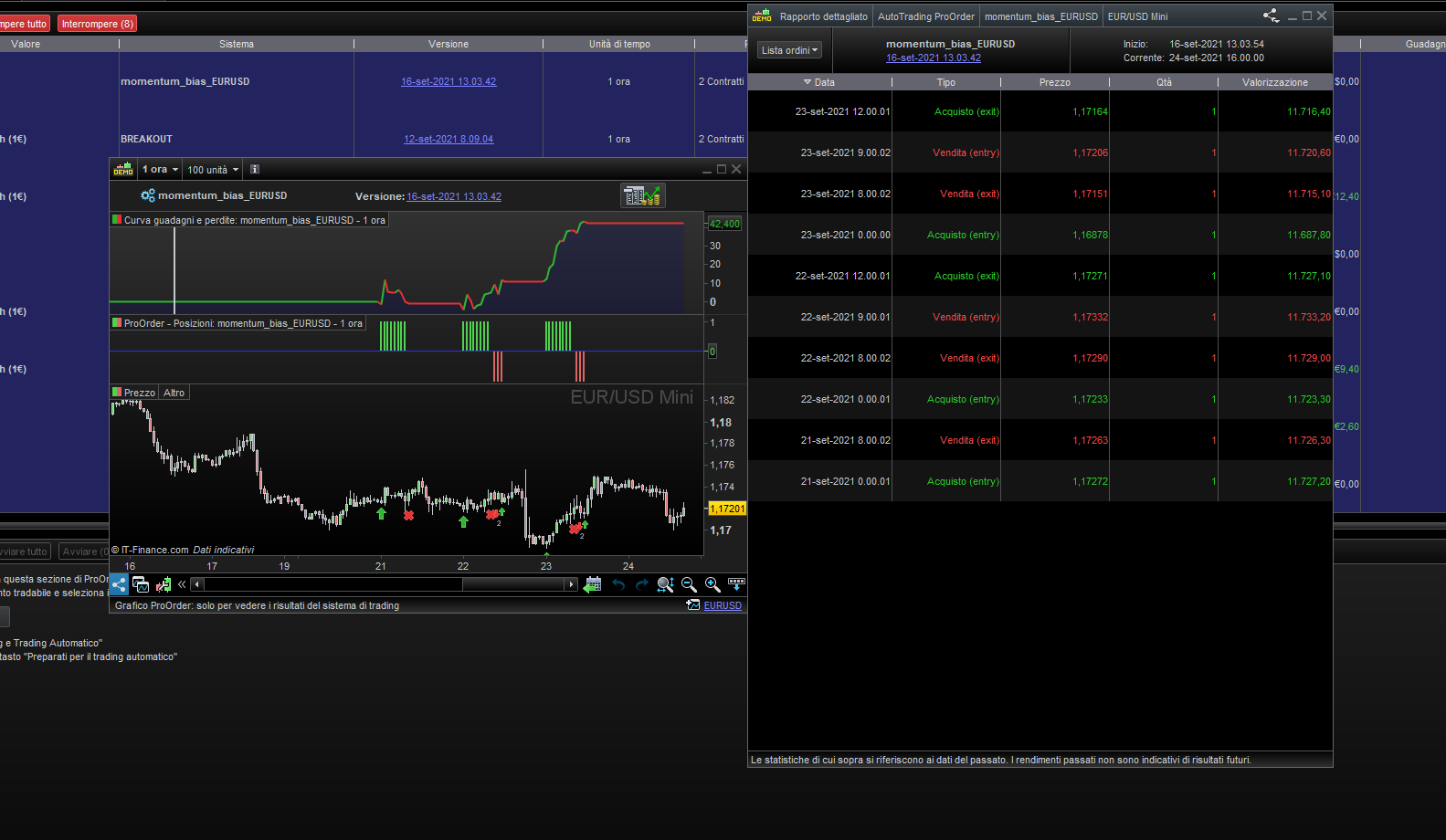Viewport: 1446px width, 840px height.
Task: Open the 100 unità dropdown
Action: coord(213,169)
